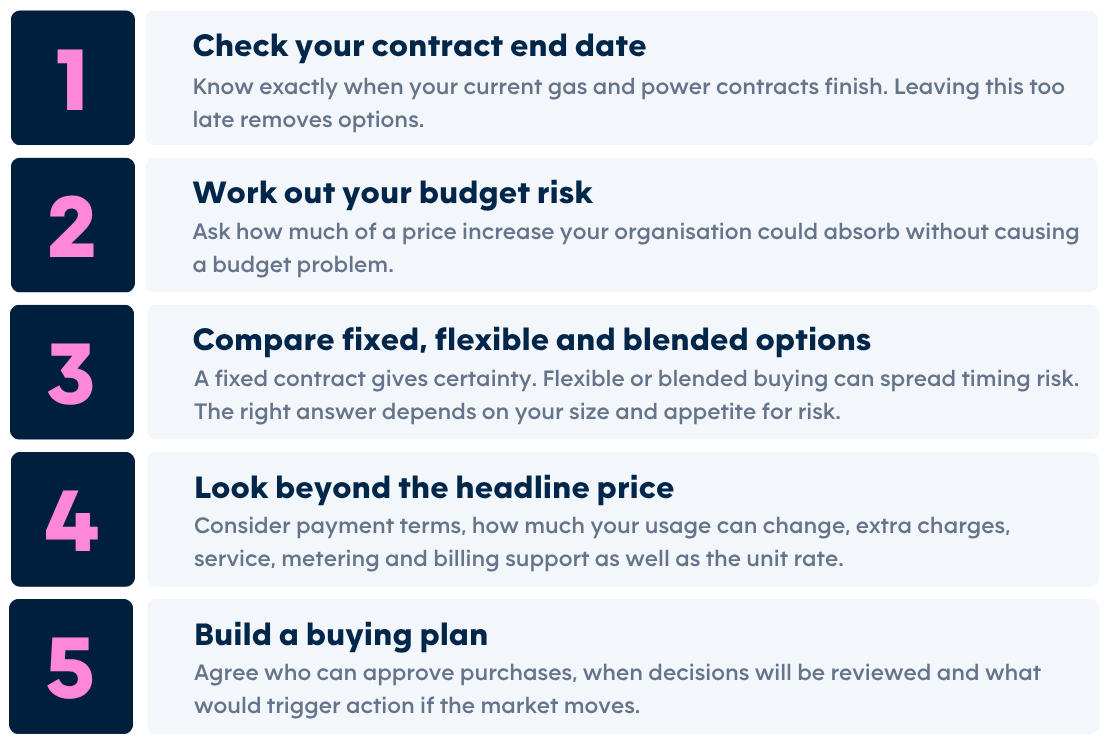Click 'late removes options.' sentence ending
1111x743 pixels.
[x=308, y=120]
